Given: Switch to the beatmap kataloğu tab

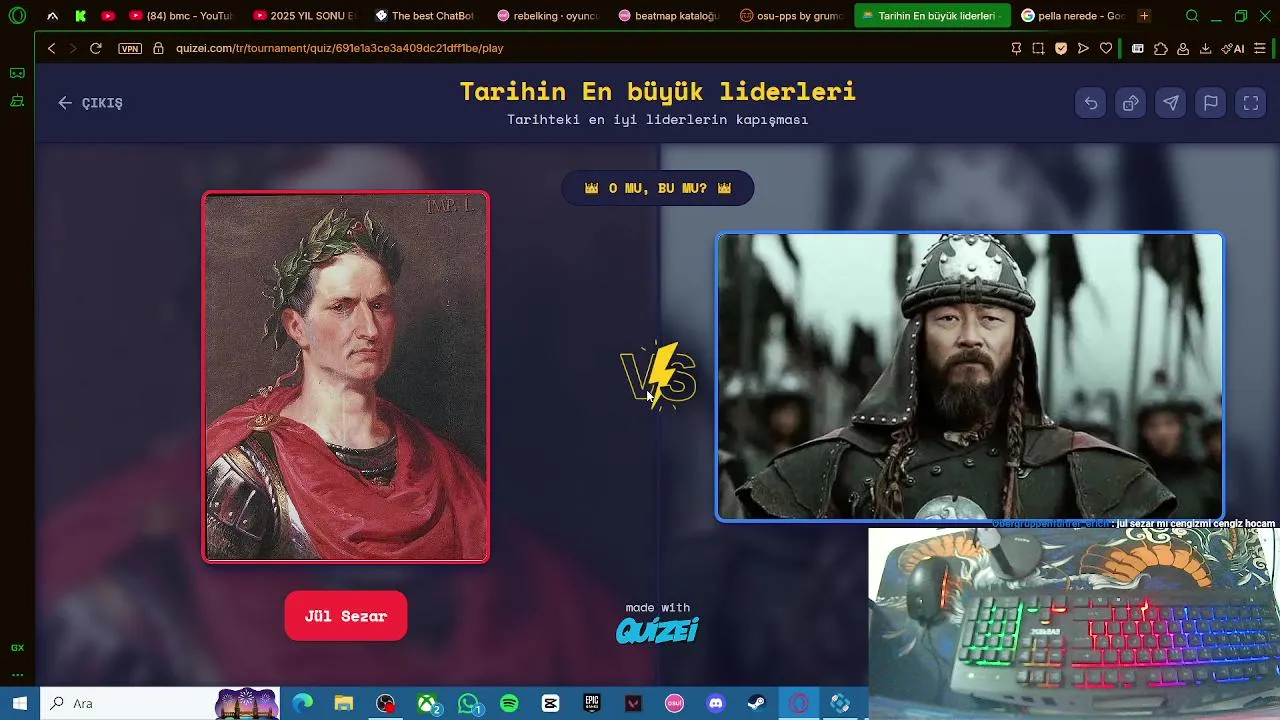Looking at the screenshot, I should 669,16.
